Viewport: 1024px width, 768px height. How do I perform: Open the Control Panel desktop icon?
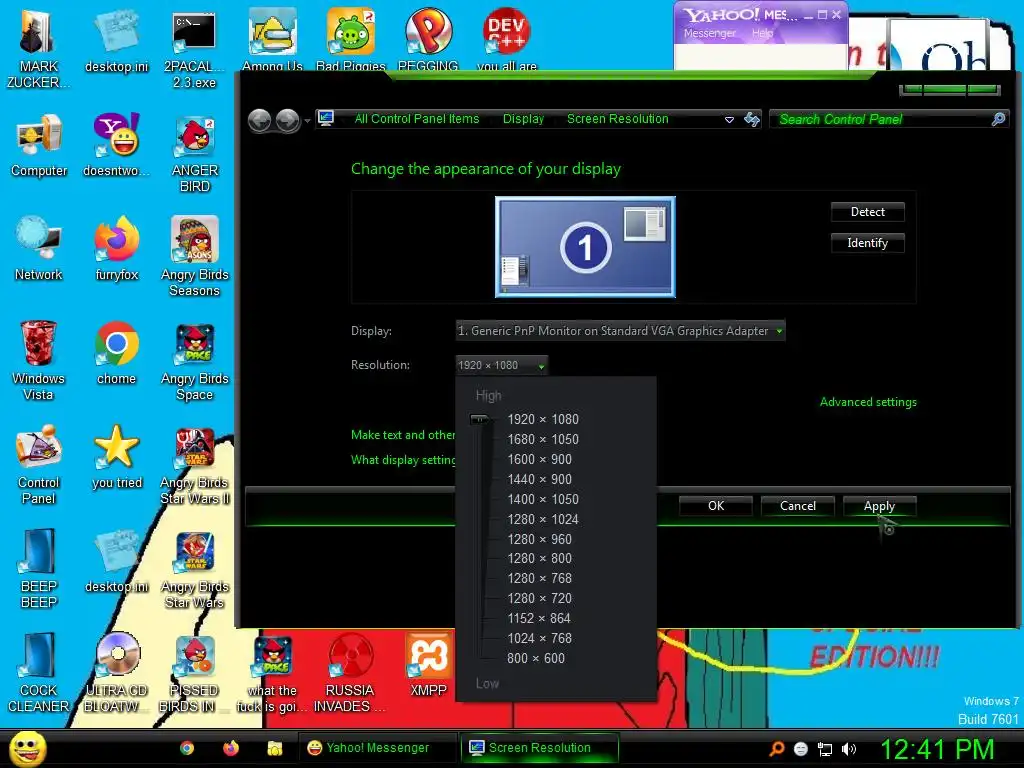tap(39, 464)
